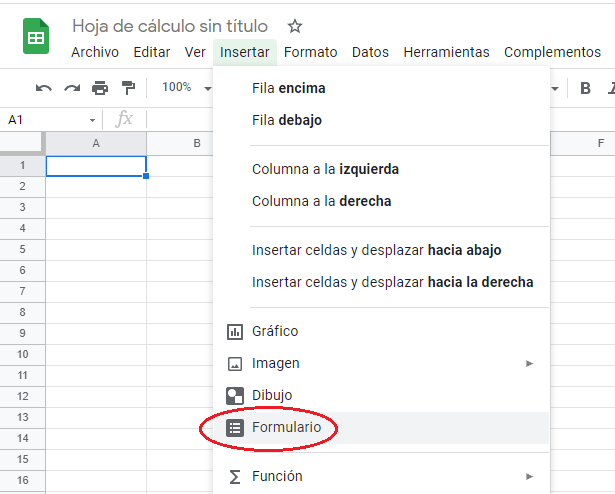This screenshot has width=615, height=494.
Task: Click the Google Sheets logo icon
Action: (x=37, y=39)
